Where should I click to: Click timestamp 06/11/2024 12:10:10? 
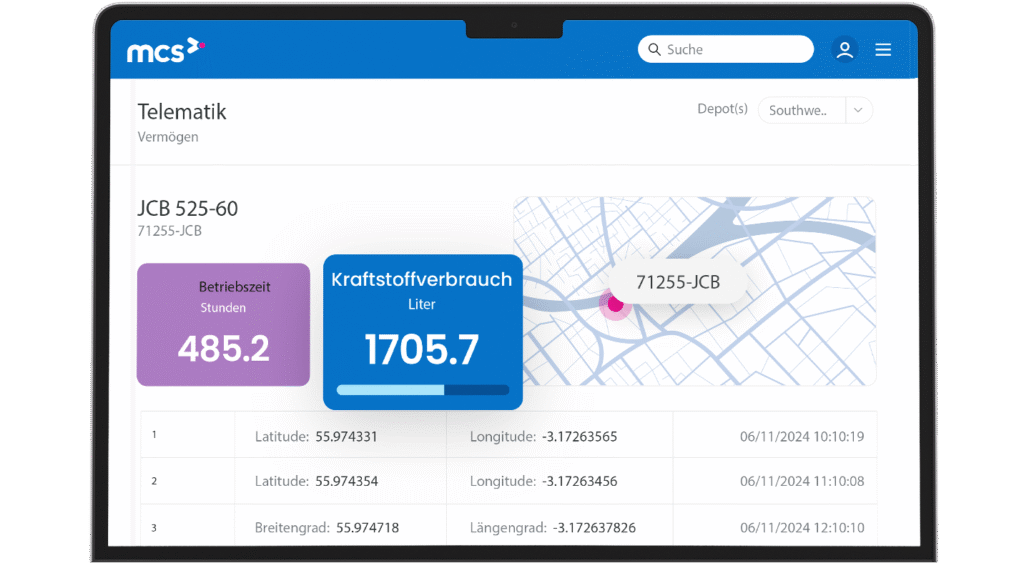tap(802, 528)
